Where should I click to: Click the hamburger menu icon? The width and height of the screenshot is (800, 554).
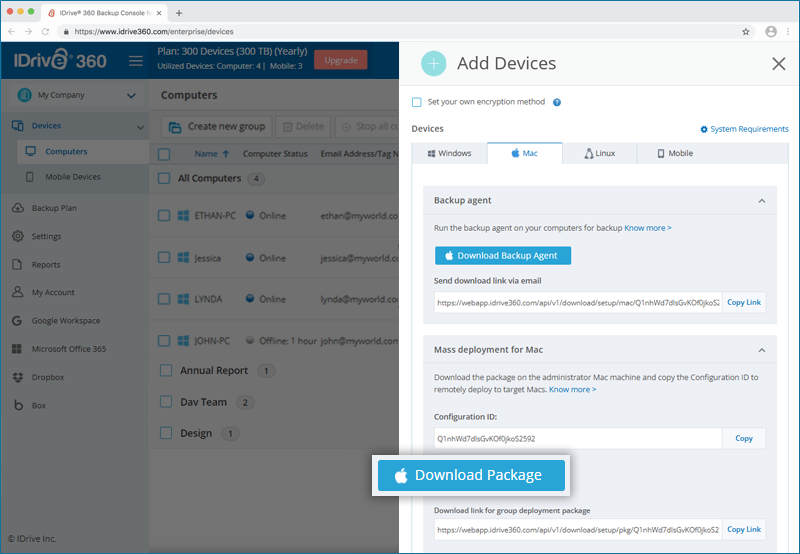point(136,61)
